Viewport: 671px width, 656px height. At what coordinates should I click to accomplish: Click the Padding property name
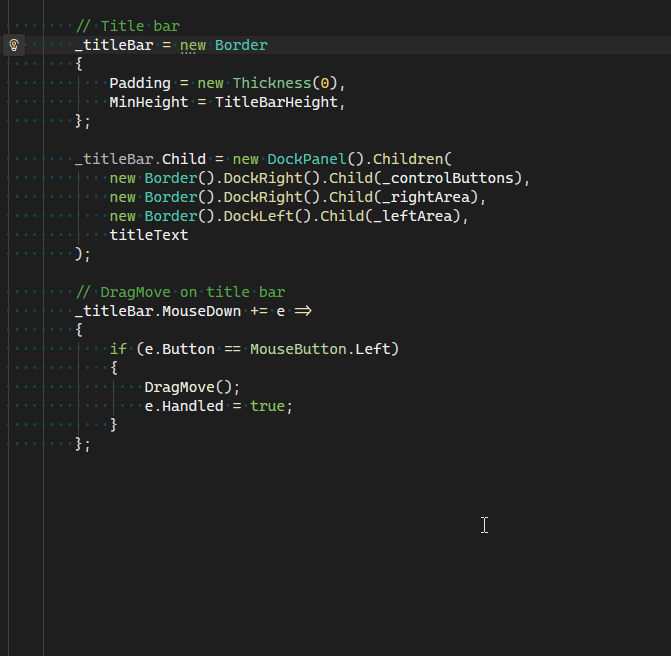140,83
